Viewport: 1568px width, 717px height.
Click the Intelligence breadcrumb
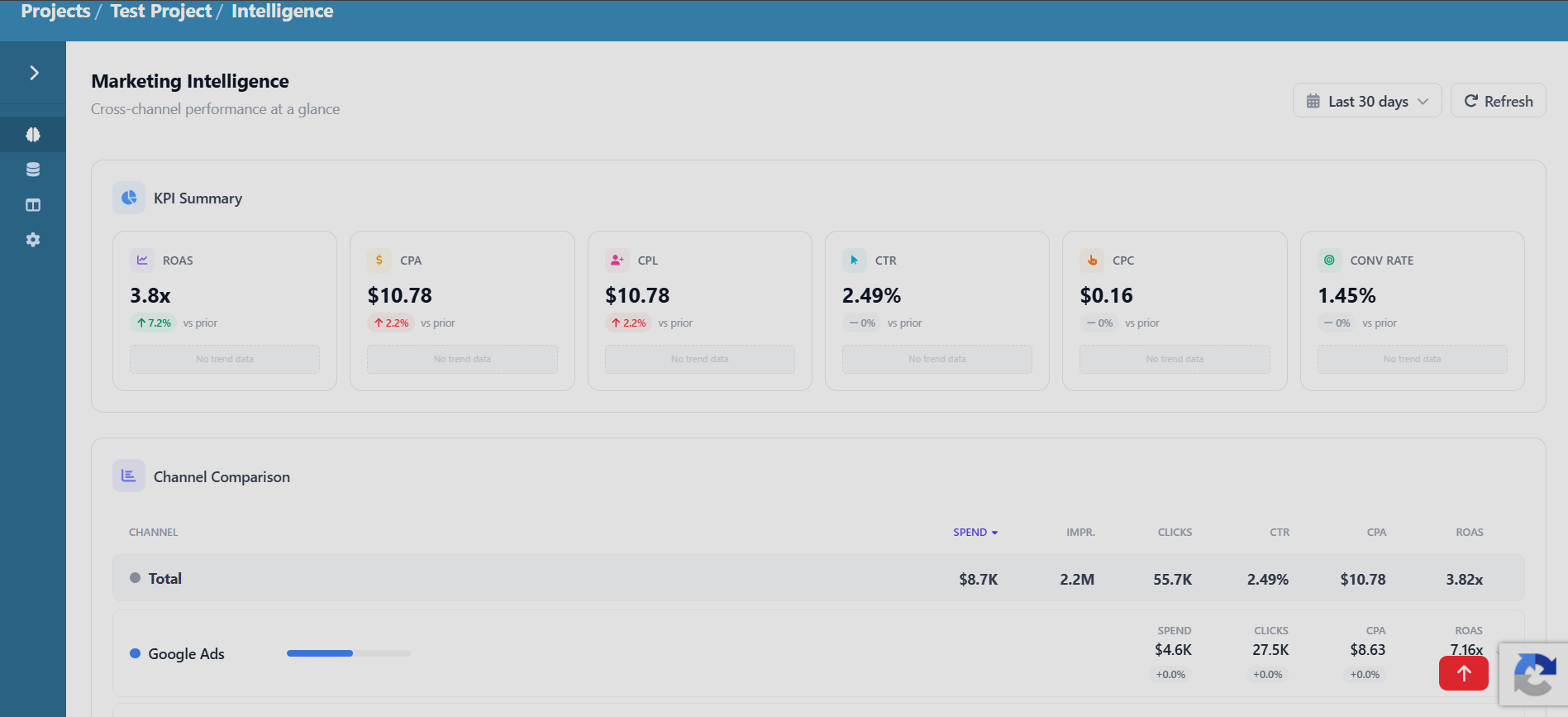click(x=282, y=12)
